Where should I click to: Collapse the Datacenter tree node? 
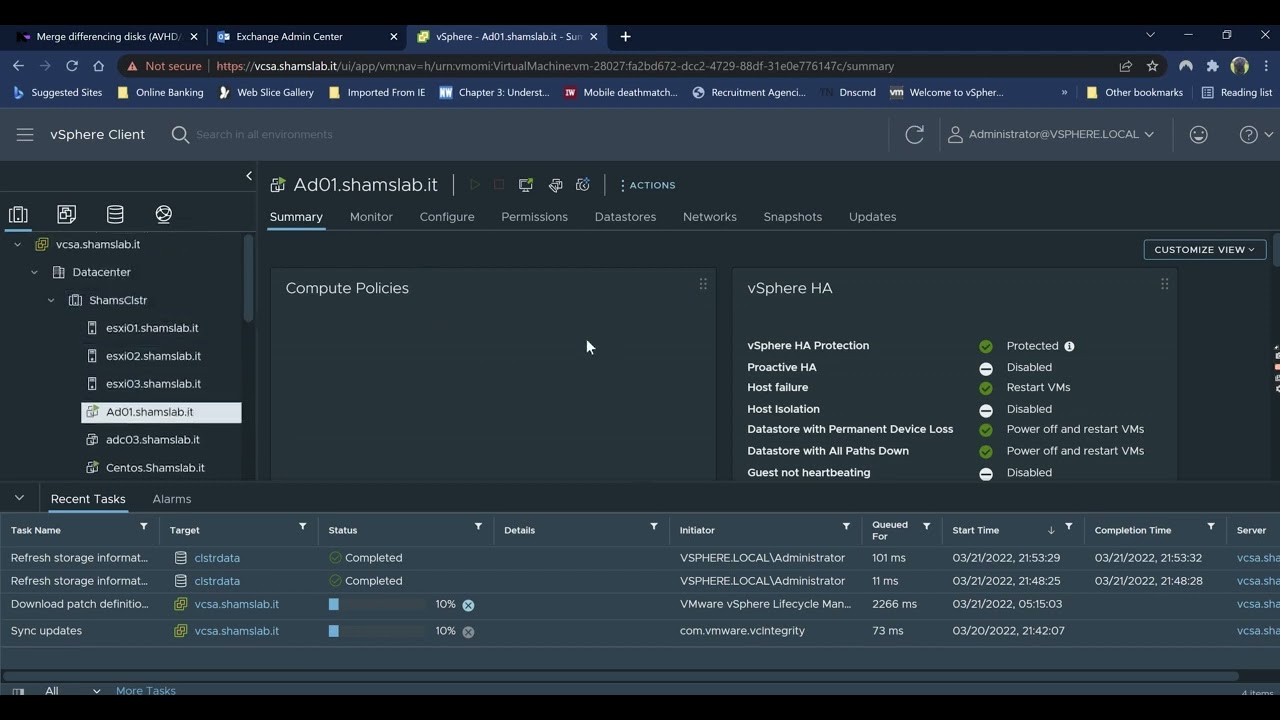click(x=34, y=272)
